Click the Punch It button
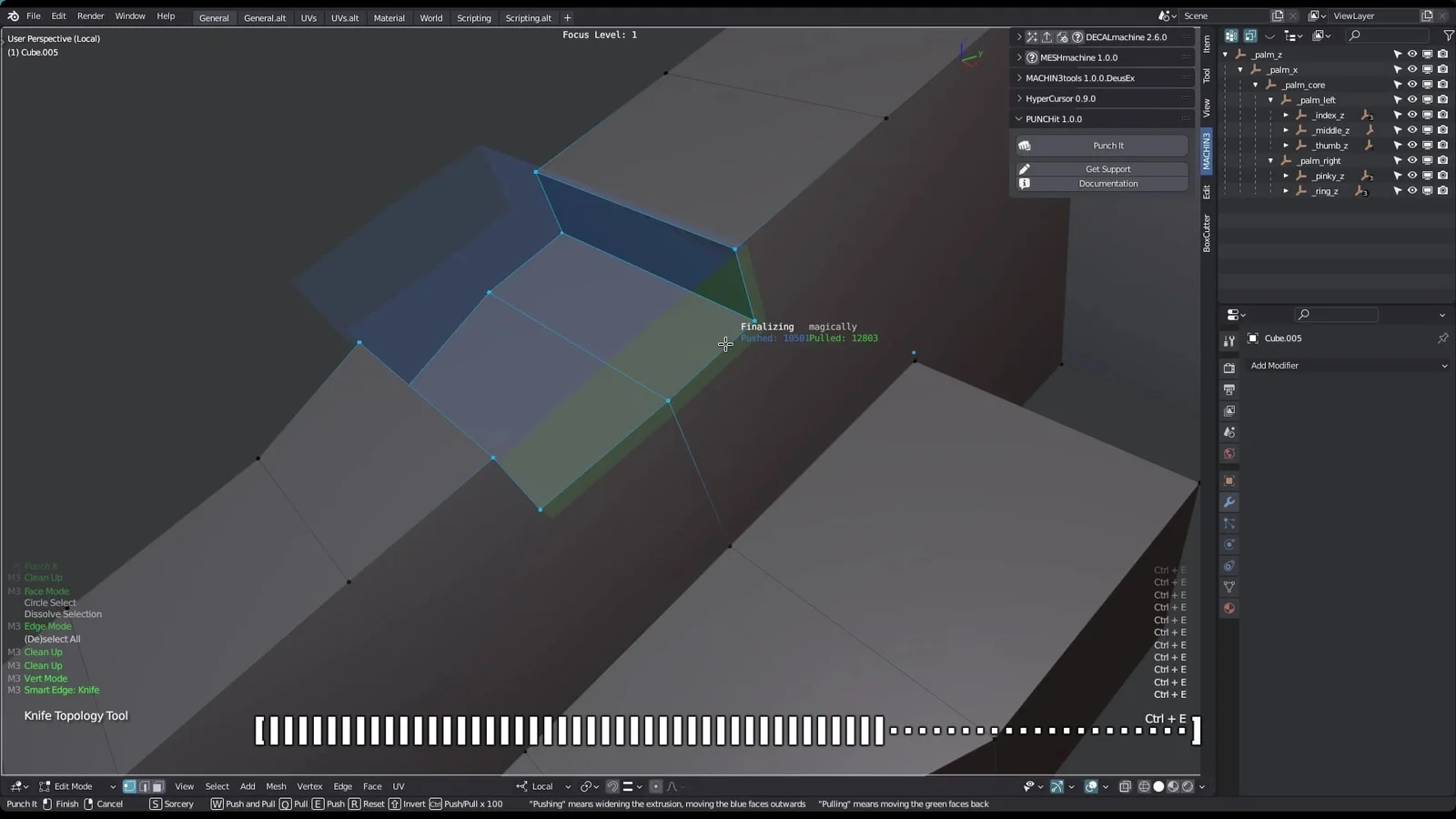The image size is (1456, 819). (1107, 146)
